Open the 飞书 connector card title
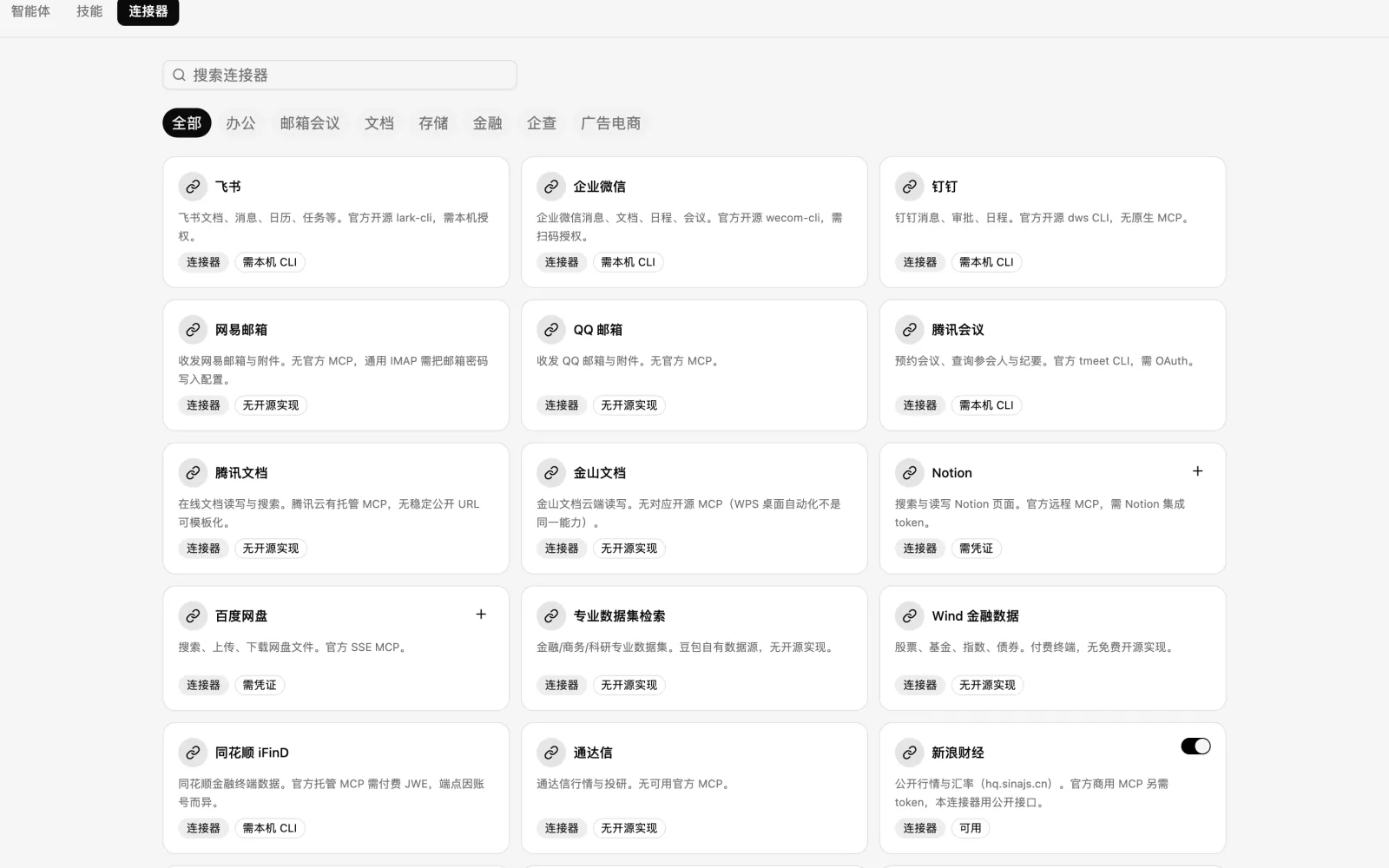 tap(228, 187)
